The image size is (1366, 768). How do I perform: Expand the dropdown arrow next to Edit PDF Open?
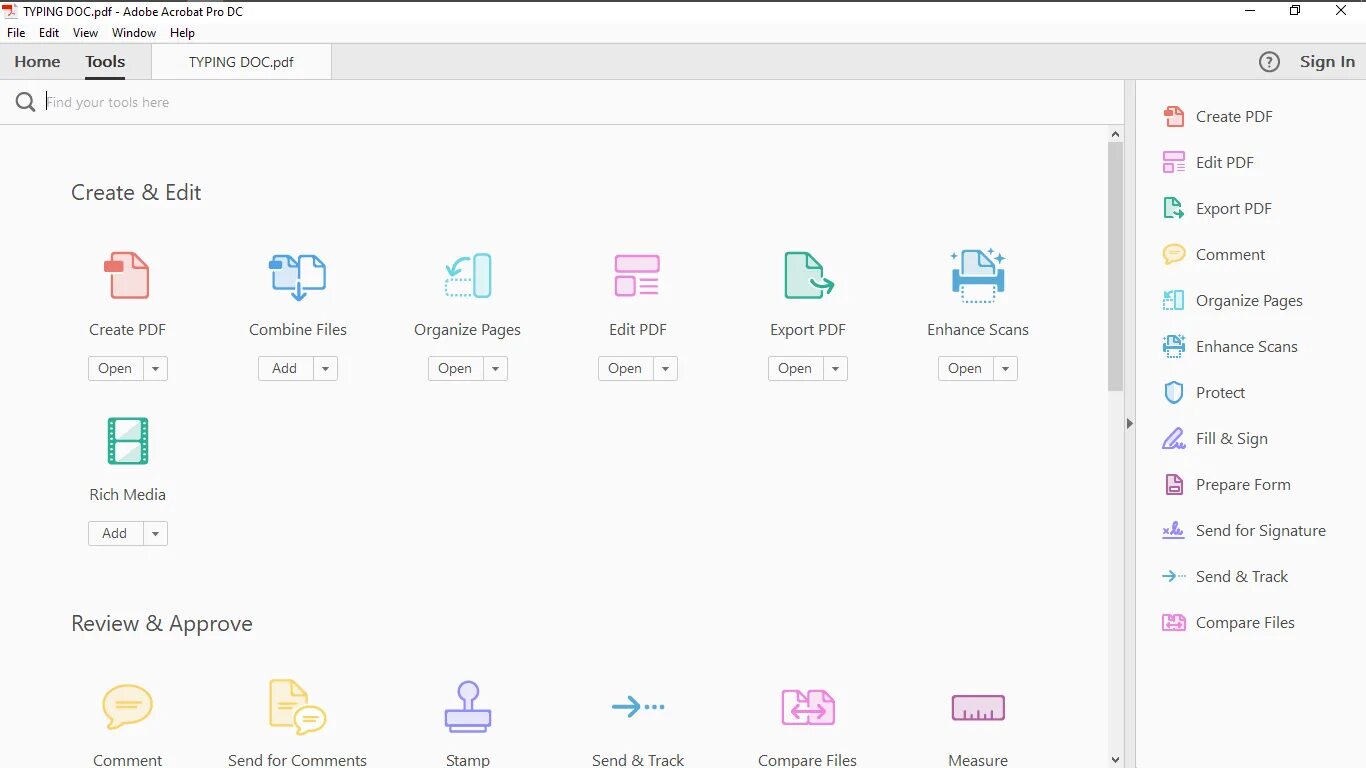(665, 369)
